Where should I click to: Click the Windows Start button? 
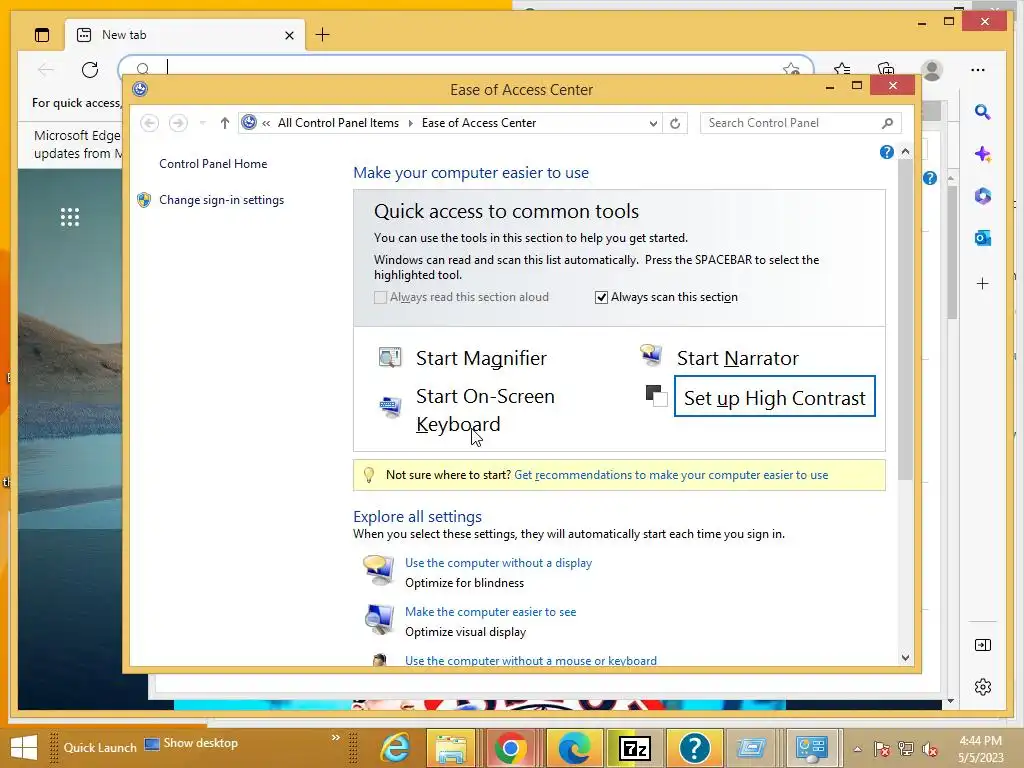tap(24, 748)
